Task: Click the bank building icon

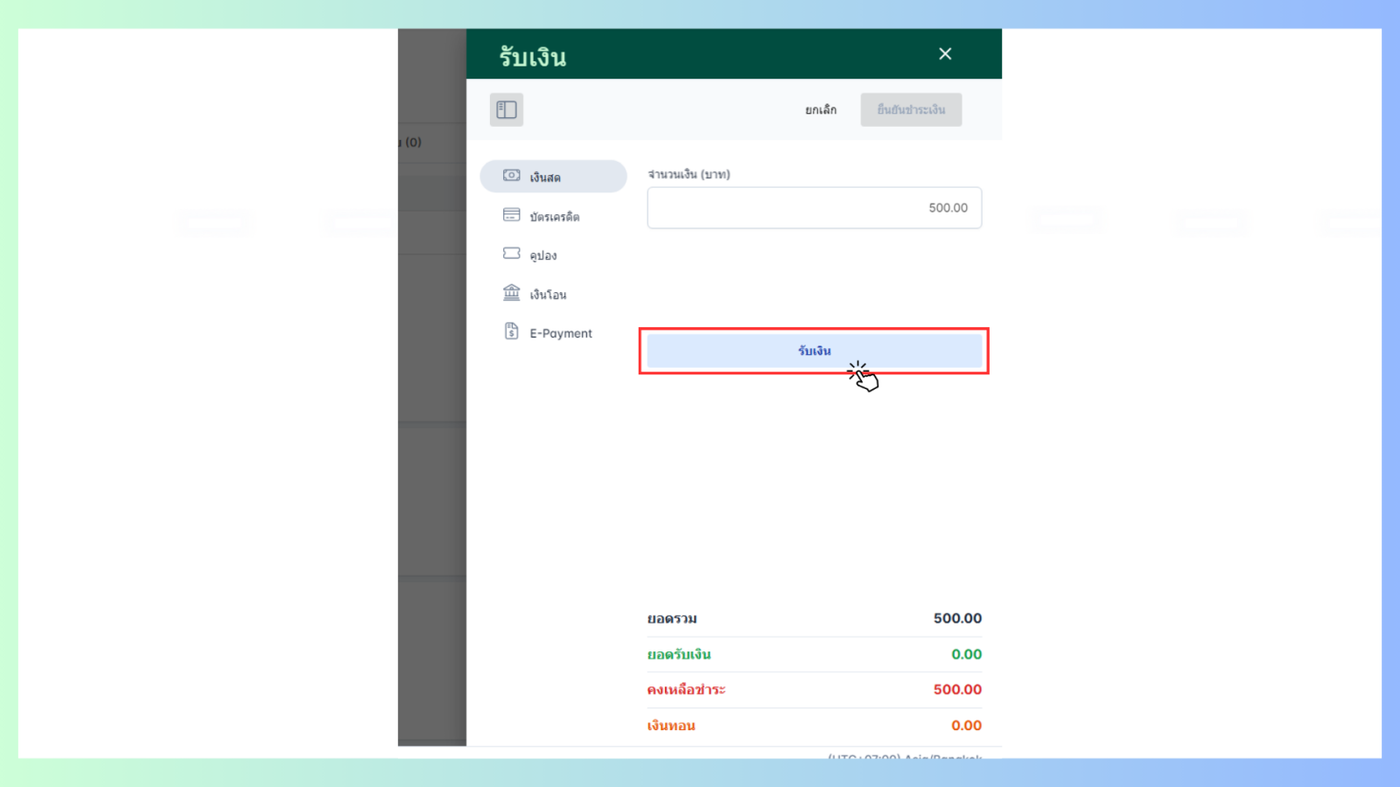Action: (511, 292)
